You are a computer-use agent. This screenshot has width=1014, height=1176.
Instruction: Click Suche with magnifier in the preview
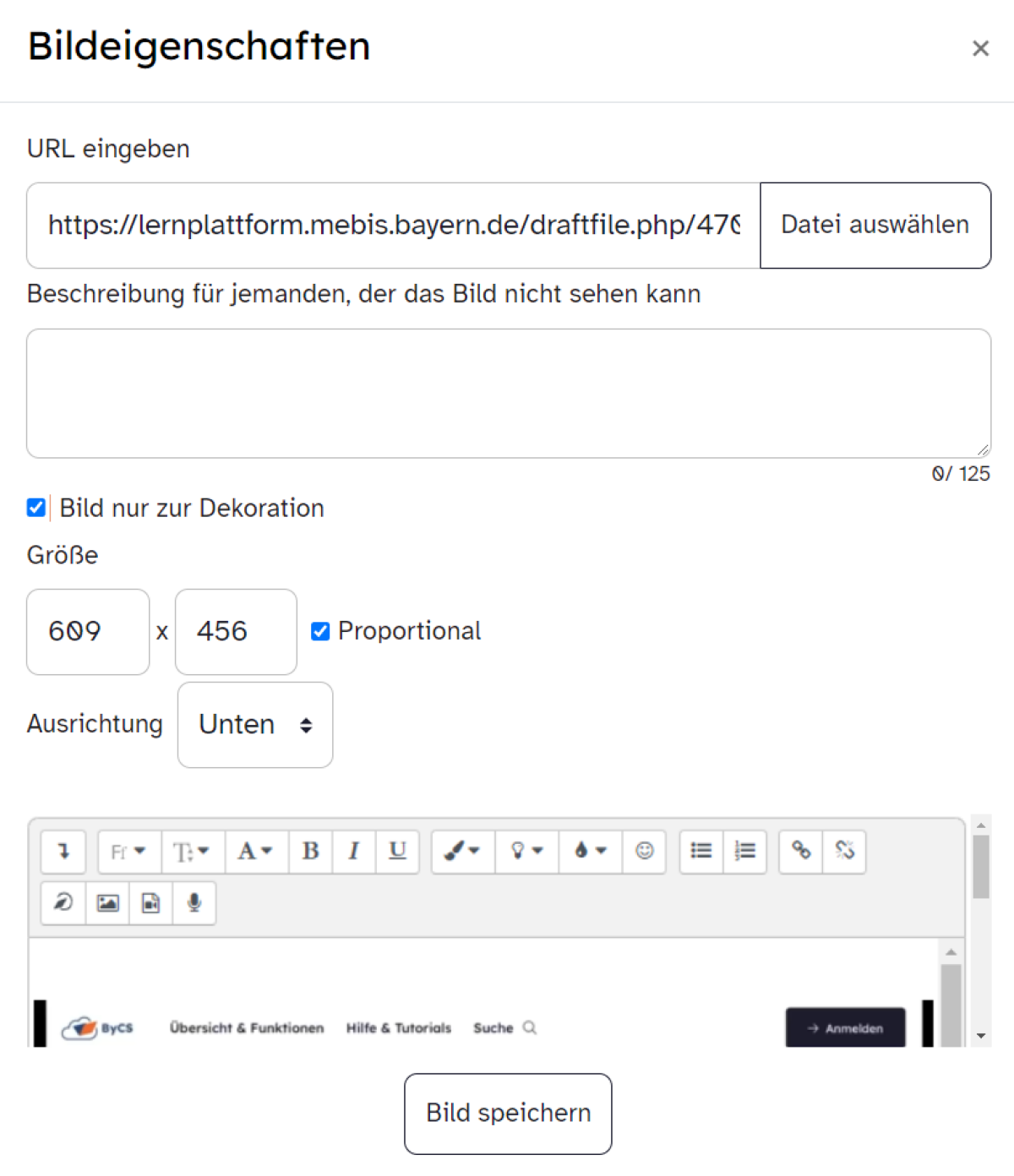(505, 1028)
